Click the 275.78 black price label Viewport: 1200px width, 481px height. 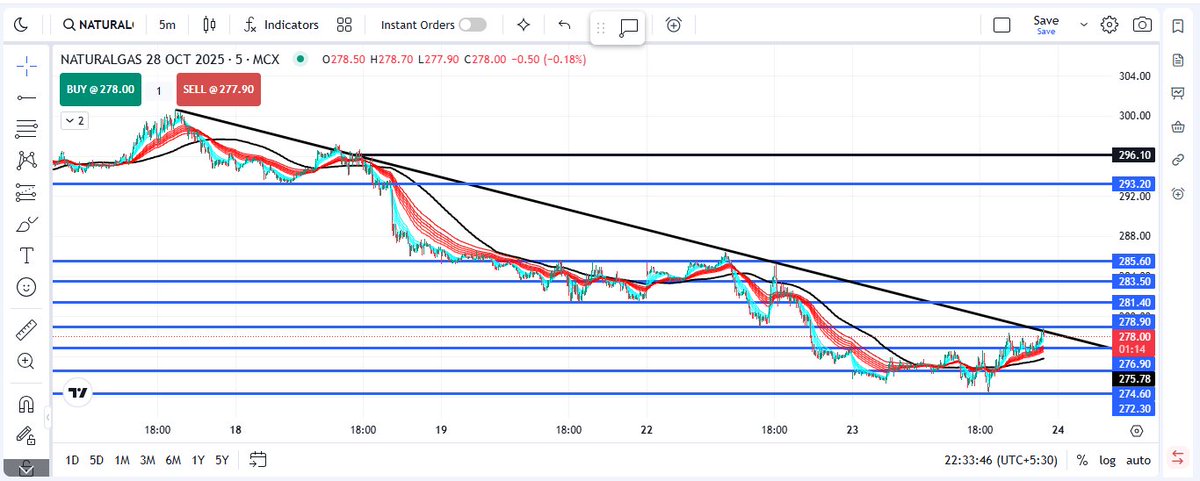(1134, 380)
